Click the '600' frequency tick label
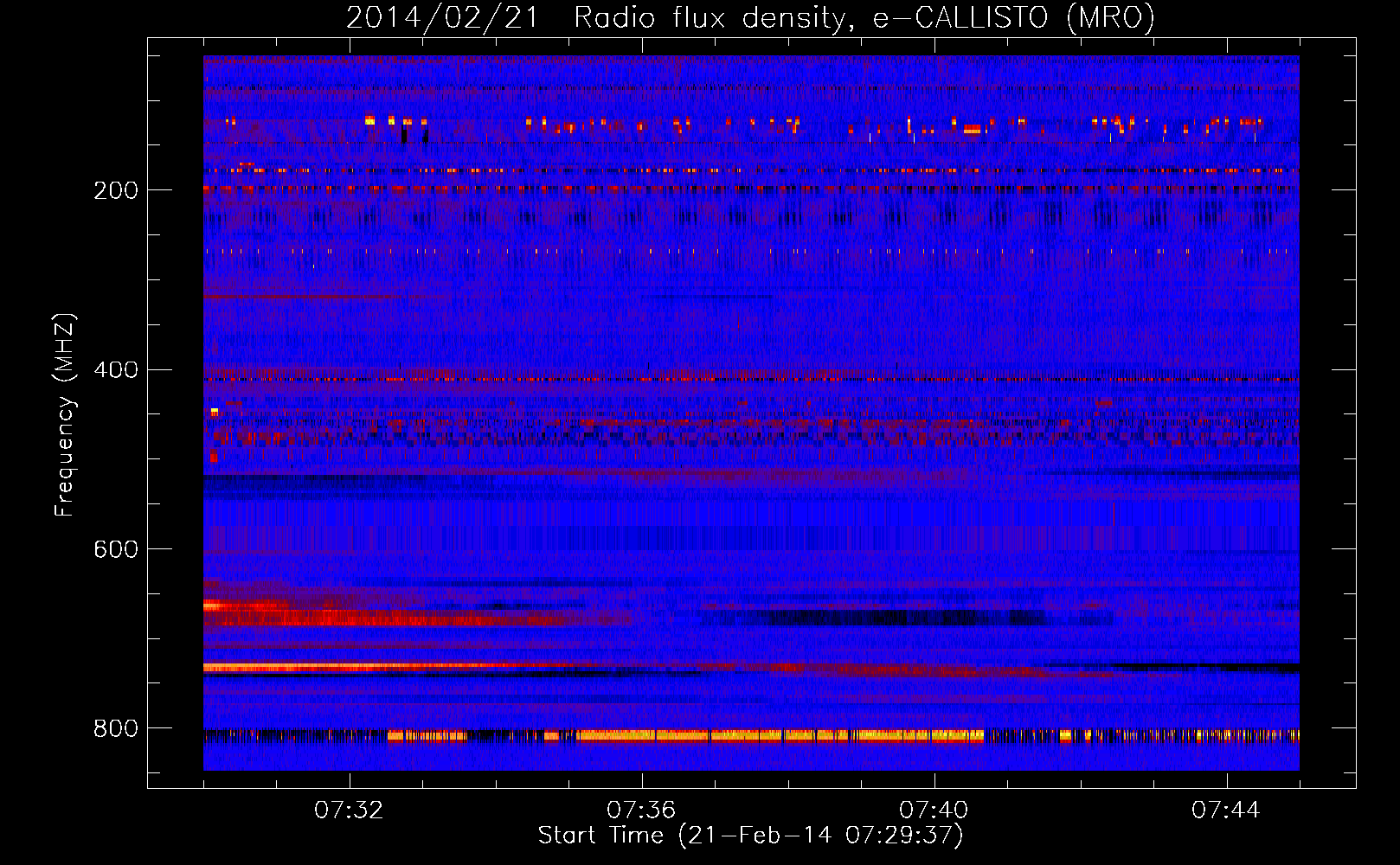The height and width of the screenshot is (865, 1400). coord(116,550)
